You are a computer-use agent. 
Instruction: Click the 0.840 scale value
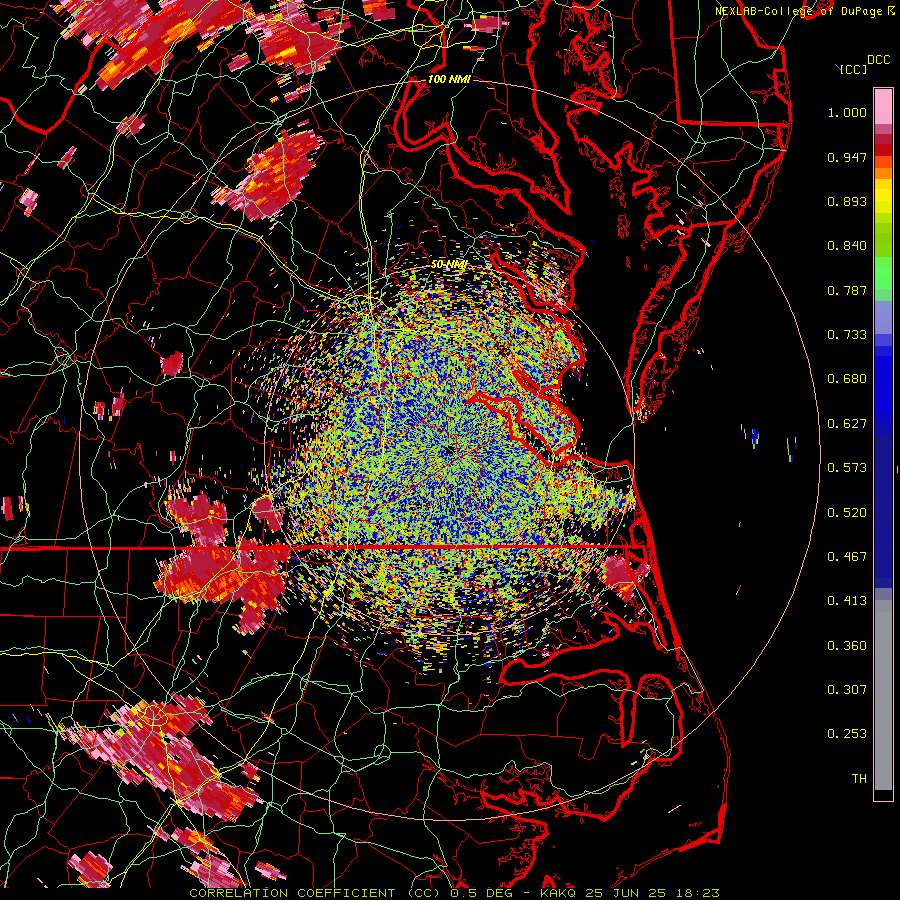click(x=847, y=246)
